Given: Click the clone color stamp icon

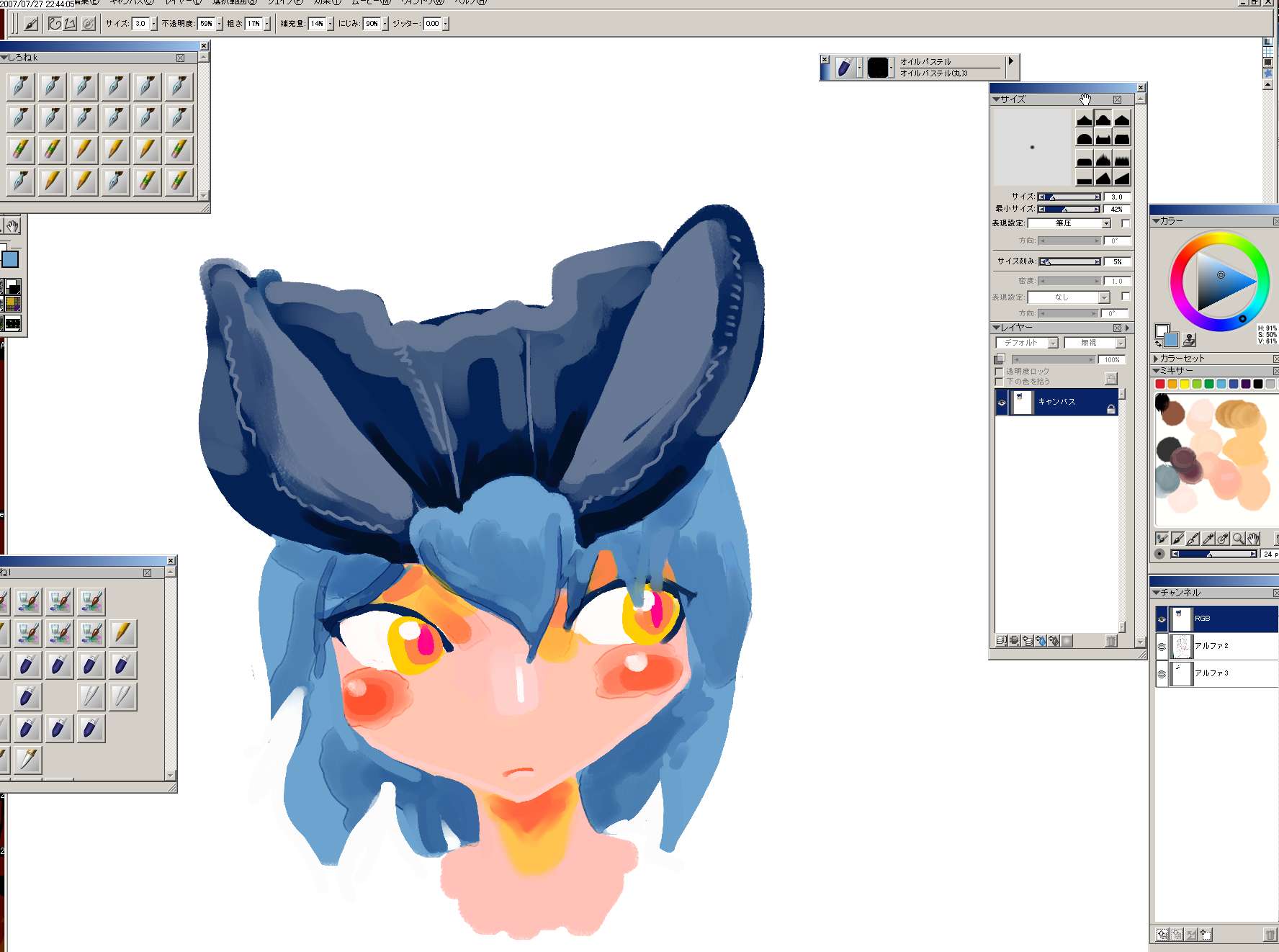Looking at the screenshot, I should [1189, 339].
